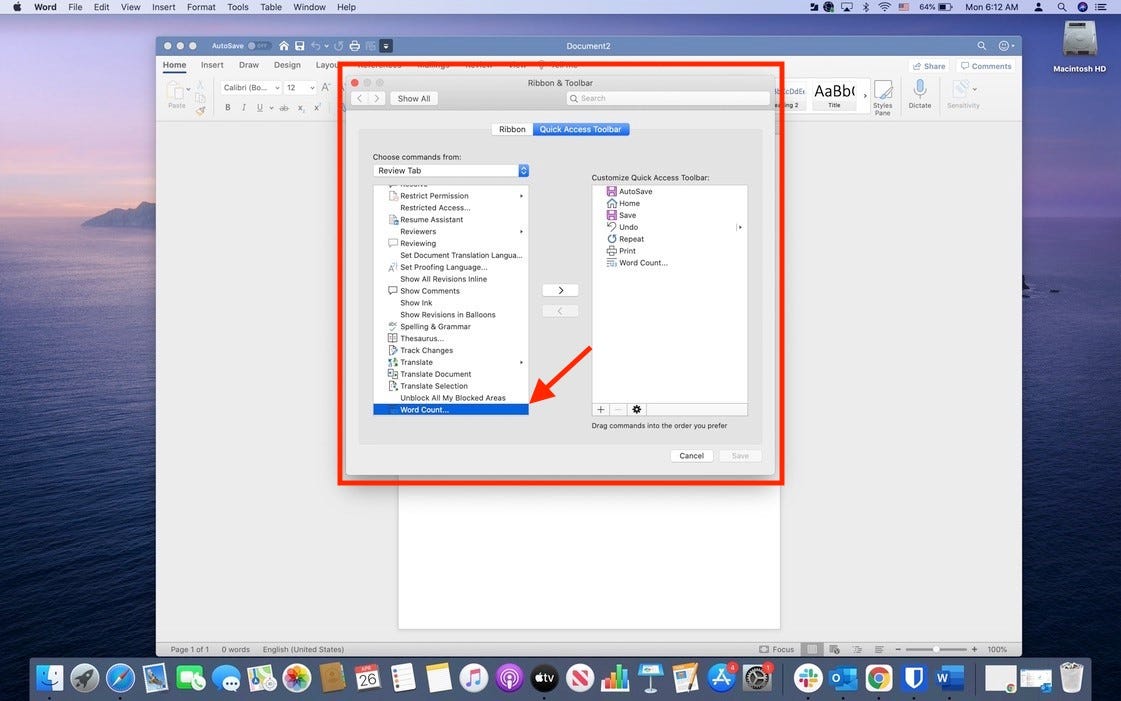This screenshot has width=1121, height=701.
Task: Open Google Chrome from the Dock
Action: point(879,677)
